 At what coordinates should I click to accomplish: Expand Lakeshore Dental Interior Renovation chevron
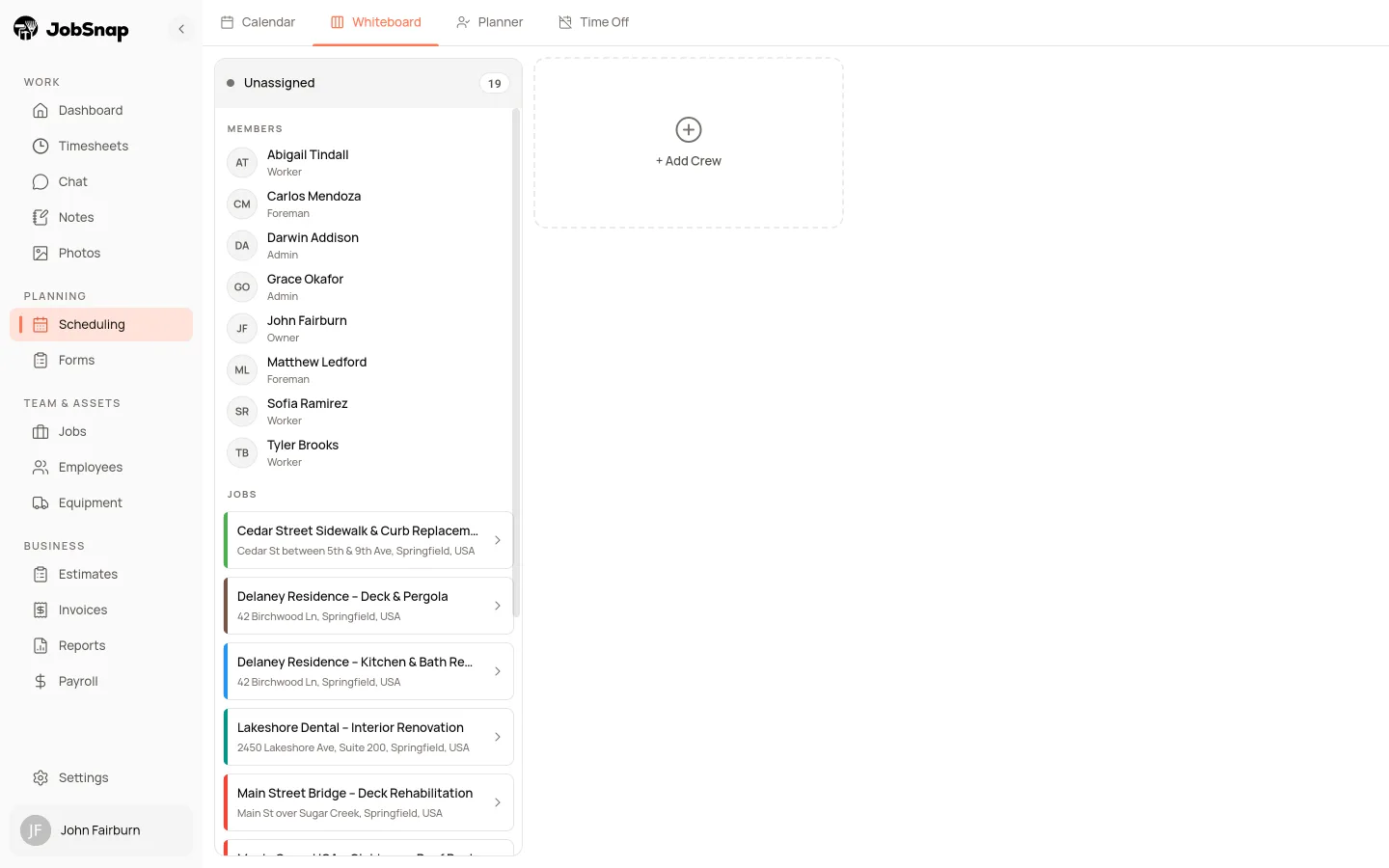tap(498, 737)
